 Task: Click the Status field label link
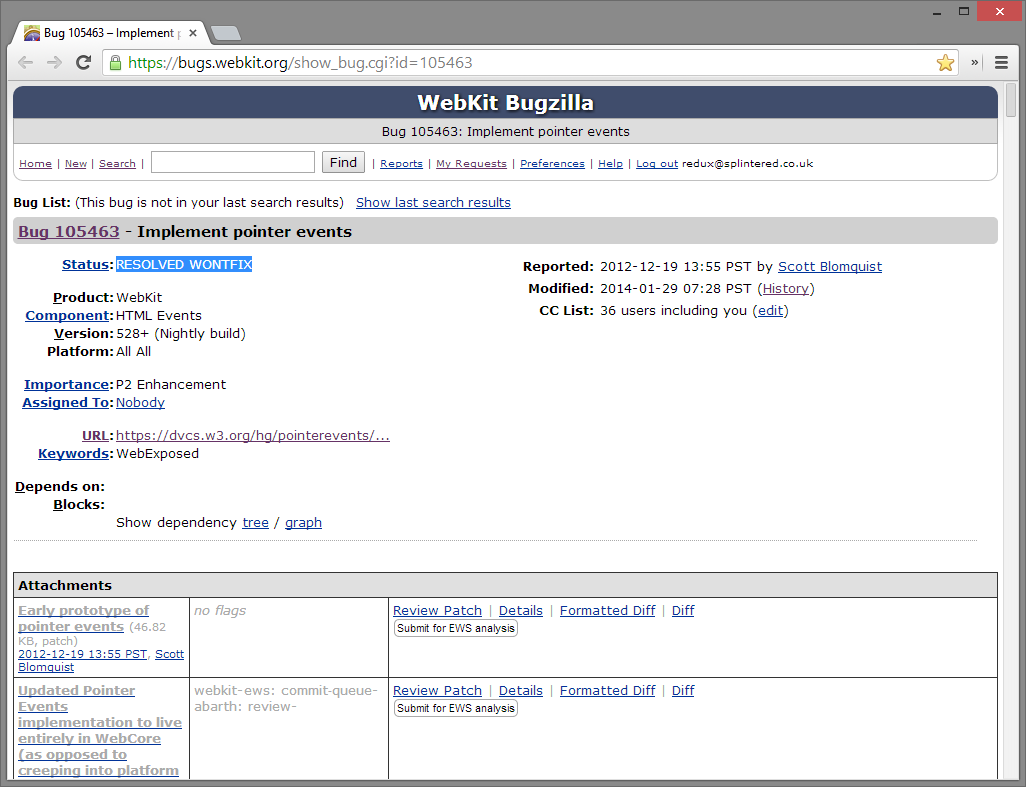pos(85,264)
